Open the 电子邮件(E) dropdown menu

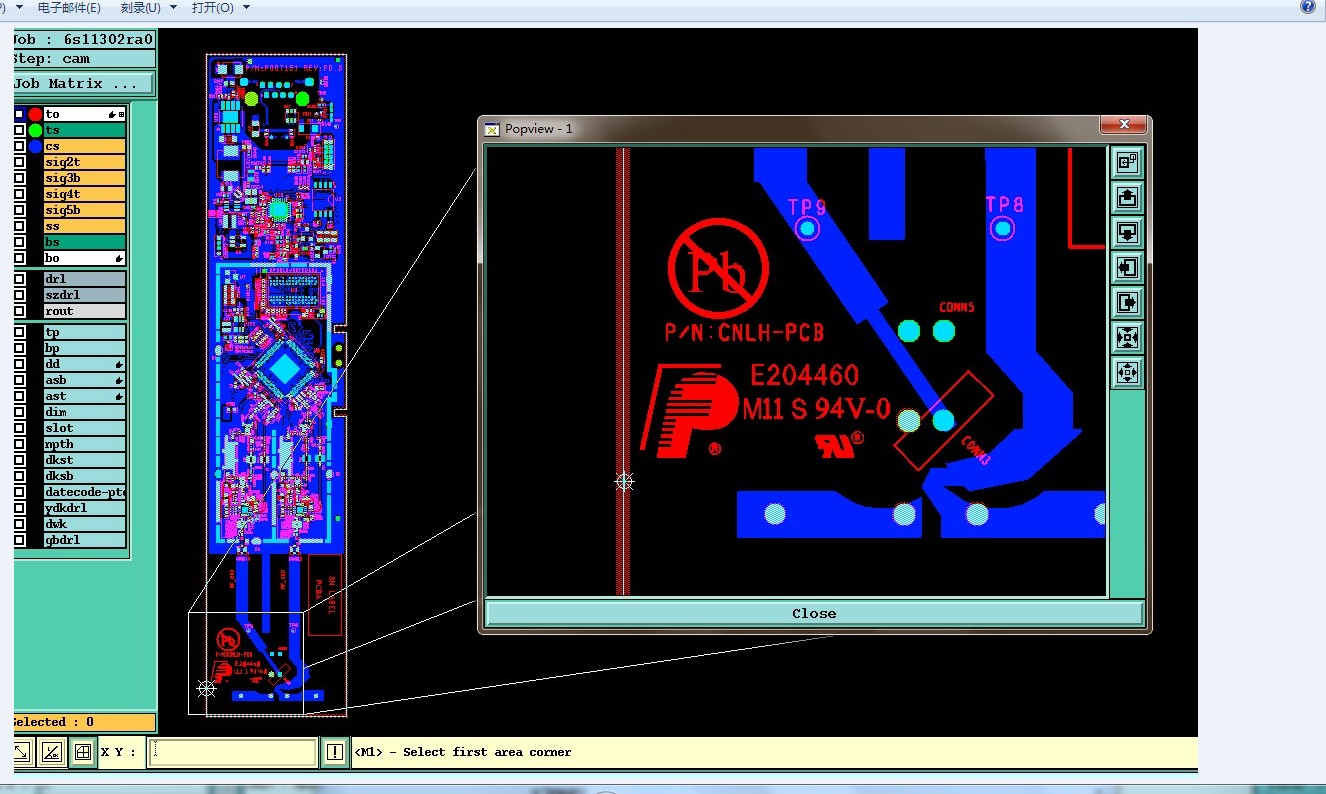pos(69,7)
